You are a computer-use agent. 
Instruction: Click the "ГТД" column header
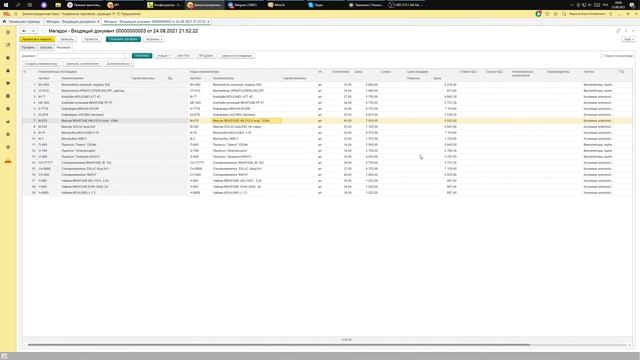tap(622, 71)
